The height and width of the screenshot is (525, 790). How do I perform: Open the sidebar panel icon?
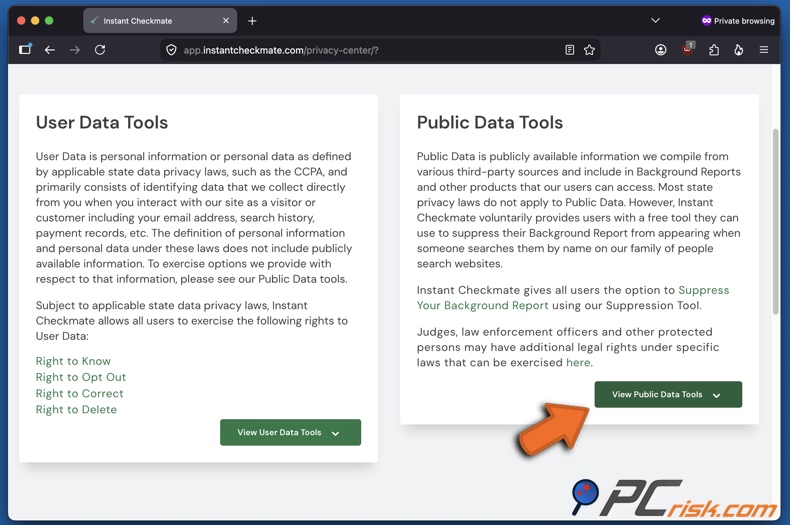coord(25,49)
